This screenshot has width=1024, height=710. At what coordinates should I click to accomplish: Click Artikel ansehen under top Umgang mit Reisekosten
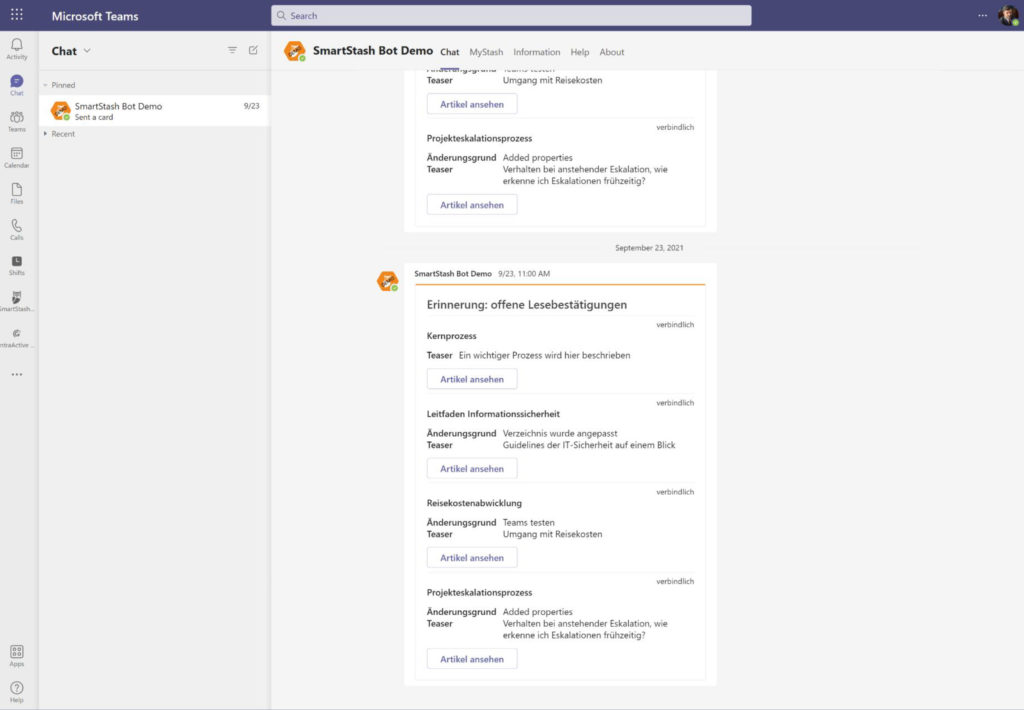472,104
